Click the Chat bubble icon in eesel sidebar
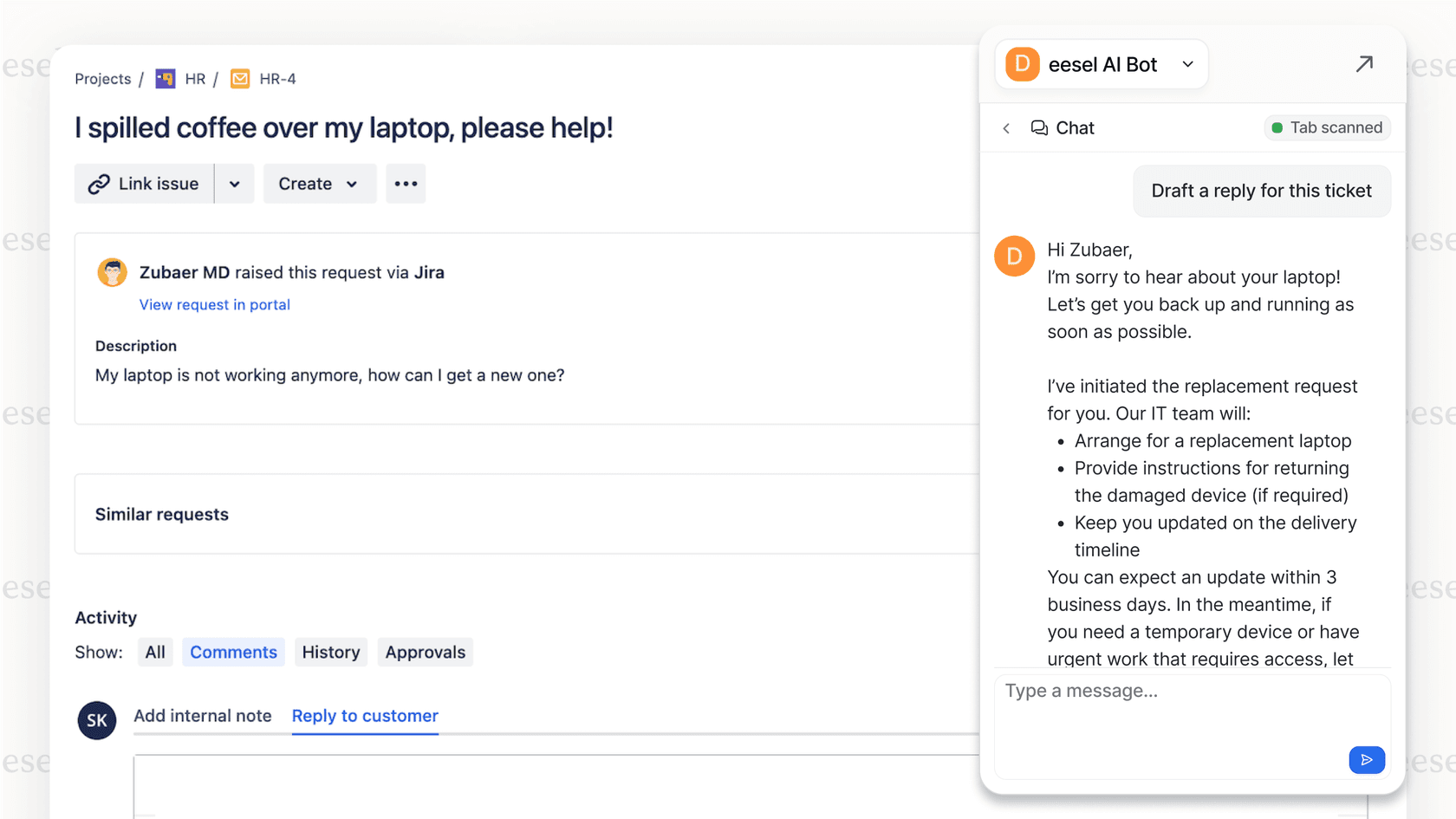 [1039, 127]
